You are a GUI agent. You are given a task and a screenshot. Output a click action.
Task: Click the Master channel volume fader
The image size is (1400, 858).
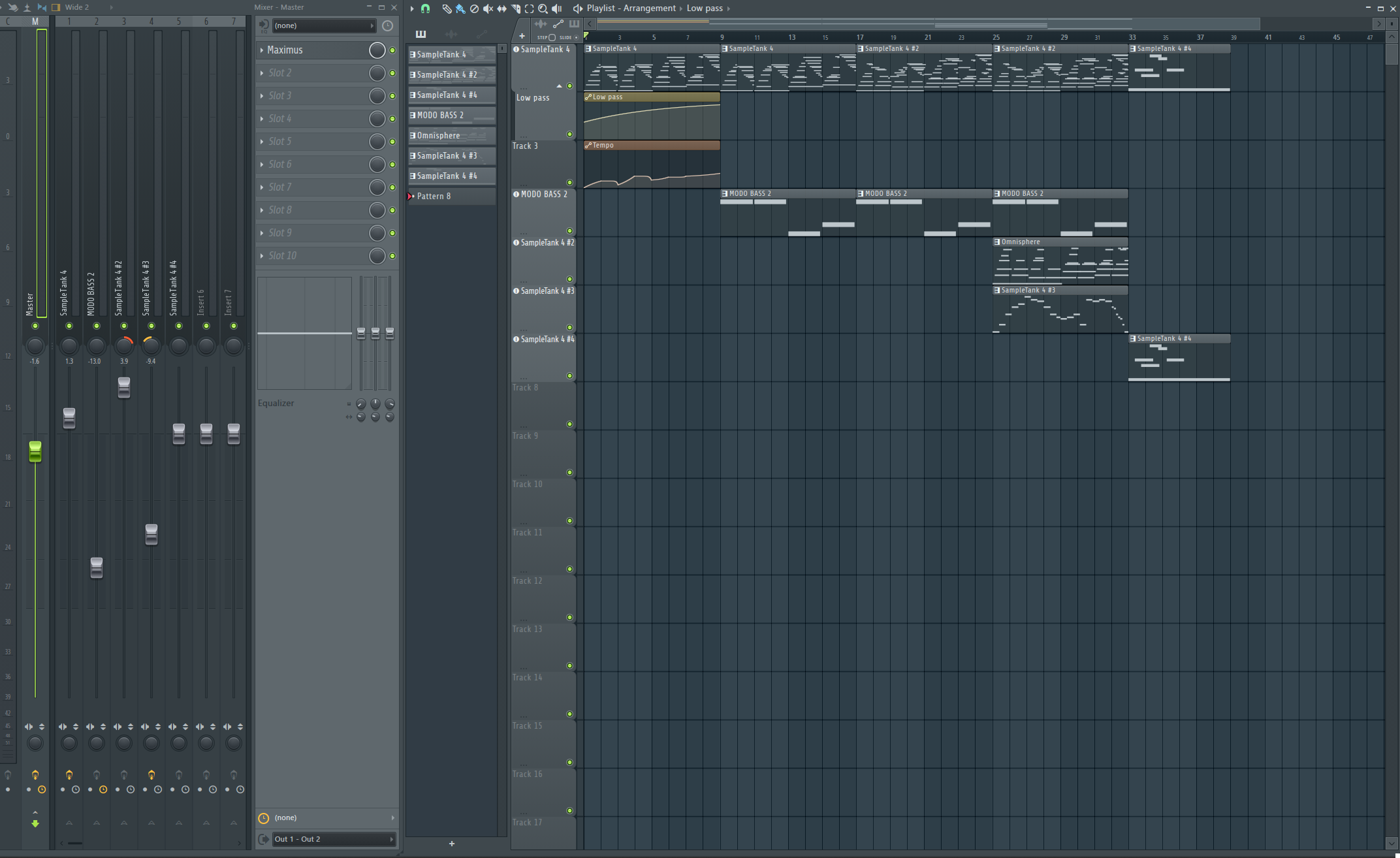35,451
